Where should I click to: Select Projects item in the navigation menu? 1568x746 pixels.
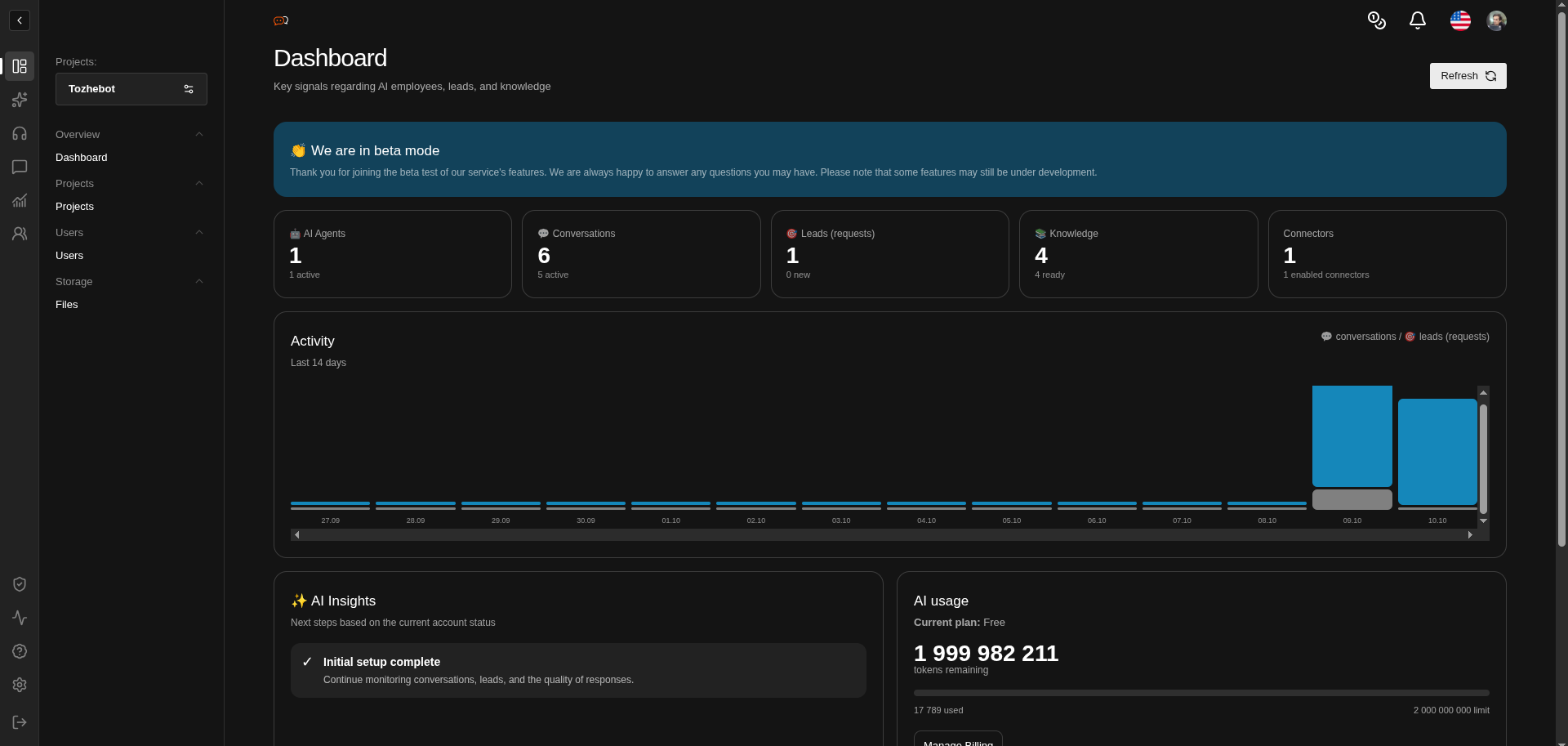pyautogui.click(x=74, y=206)
